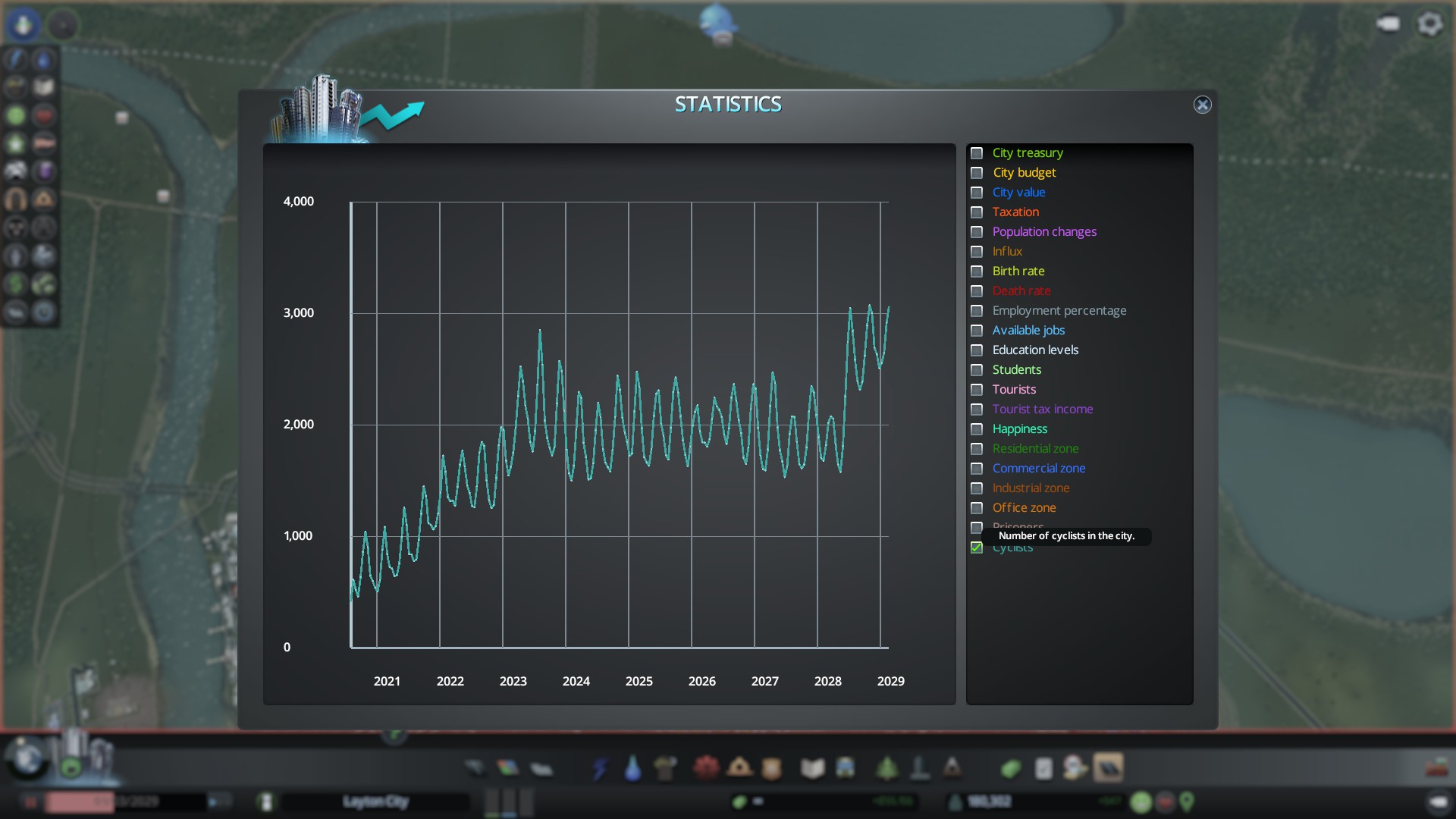Open the options gear icon
The height and width of the screenshot is (819, 1456).
tap(1429, 24)
